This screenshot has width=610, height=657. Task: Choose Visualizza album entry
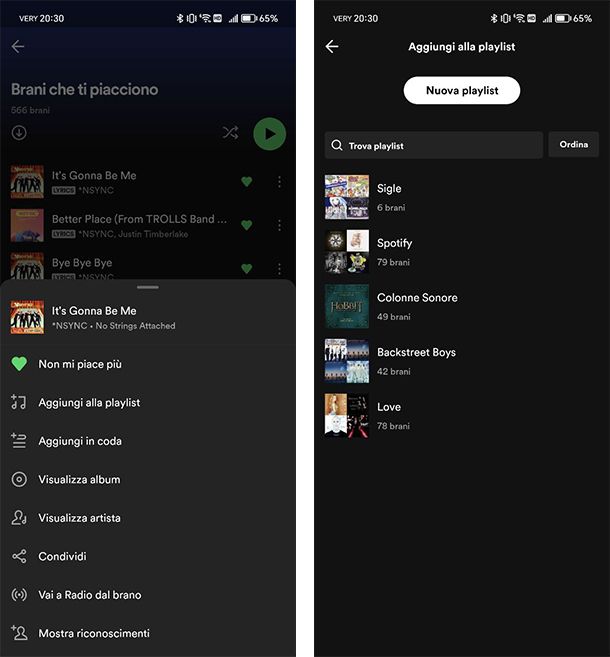pos(147,480)
